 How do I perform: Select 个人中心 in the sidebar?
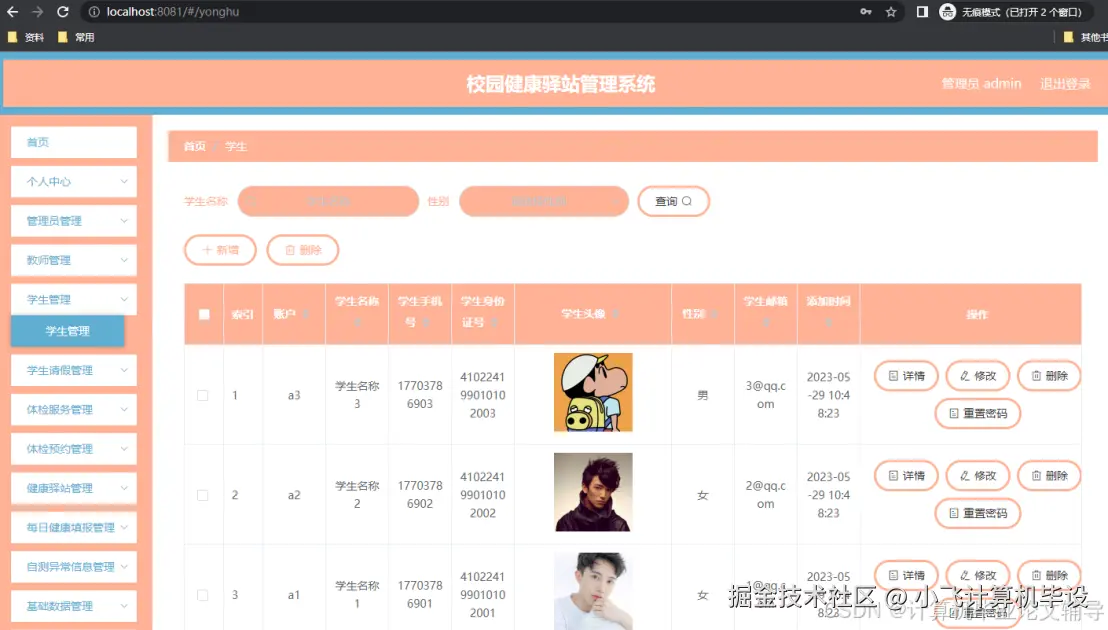click(73, 181)
